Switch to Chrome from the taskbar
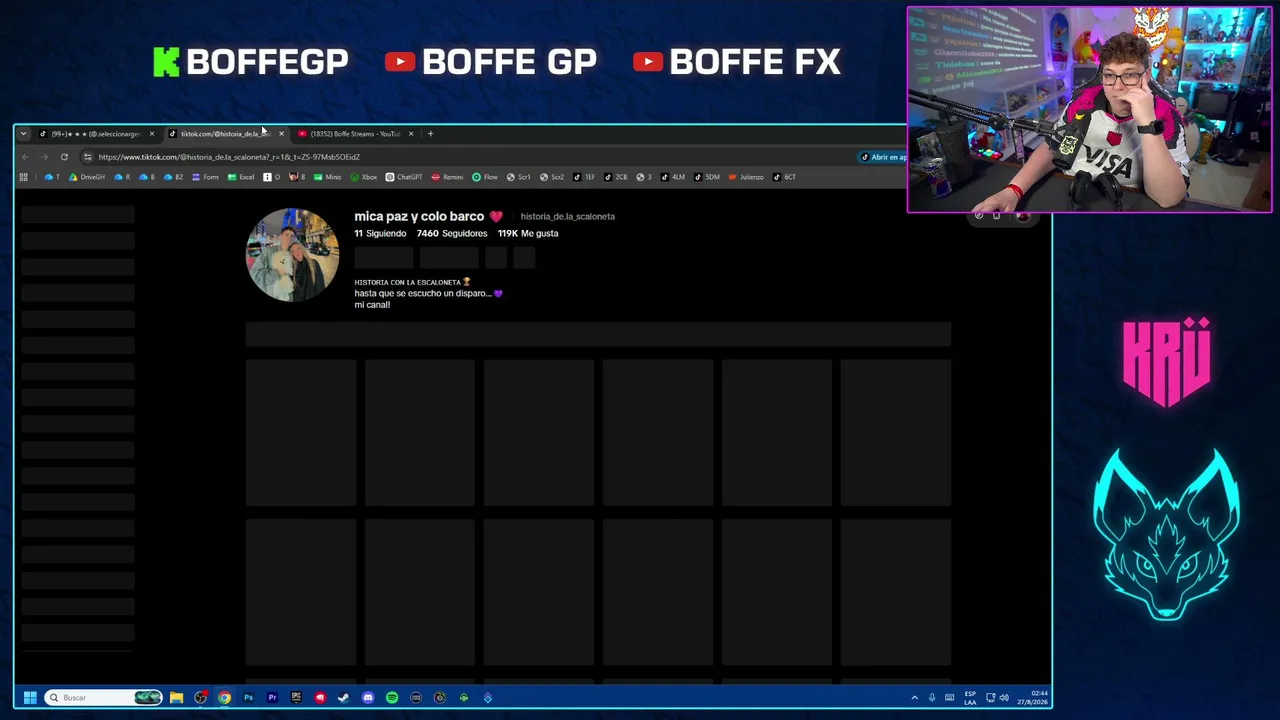This screenshot has width=1280, height=720. coord(224,698)
